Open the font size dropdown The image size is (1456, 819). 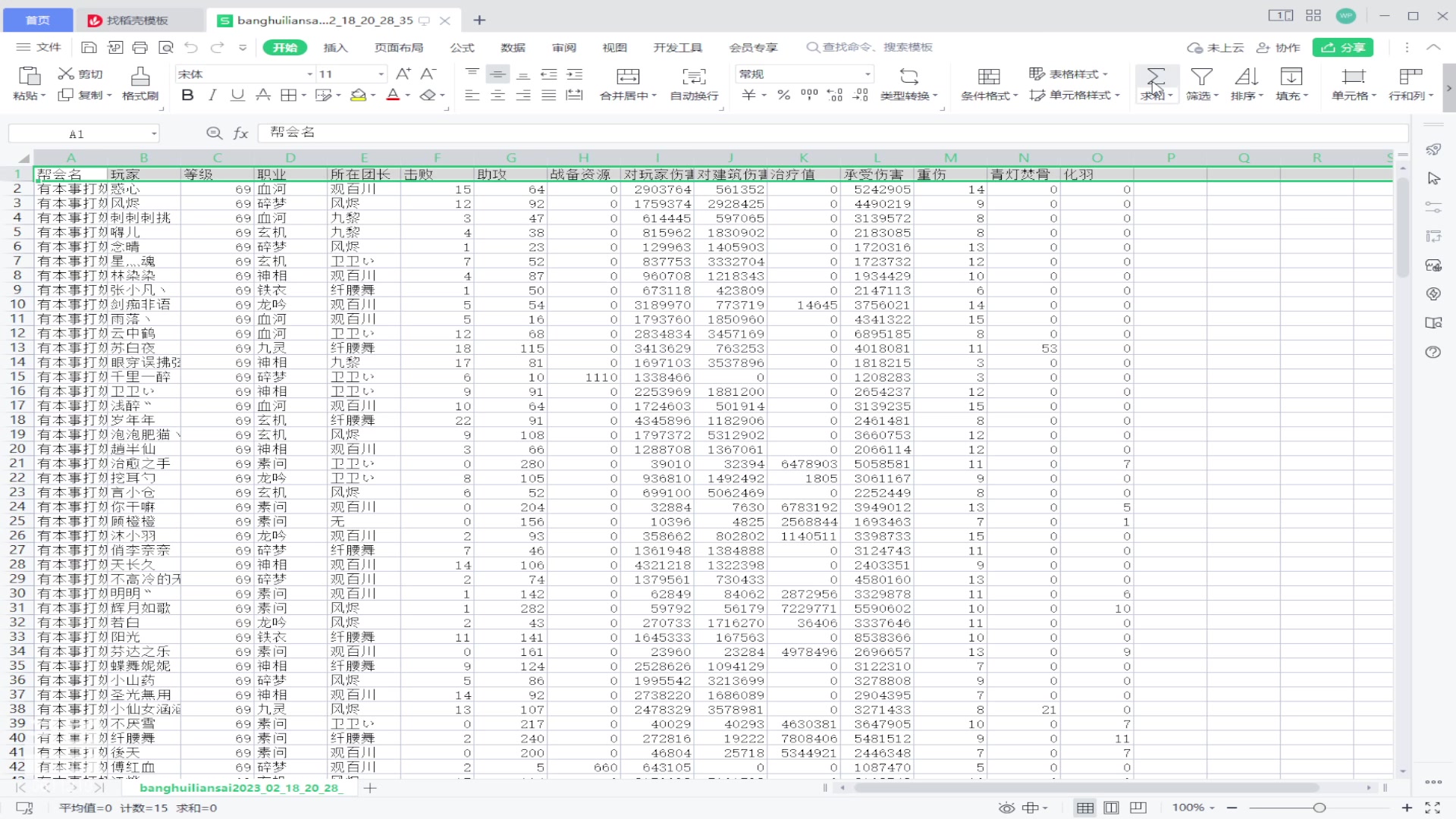click(381, 74)
